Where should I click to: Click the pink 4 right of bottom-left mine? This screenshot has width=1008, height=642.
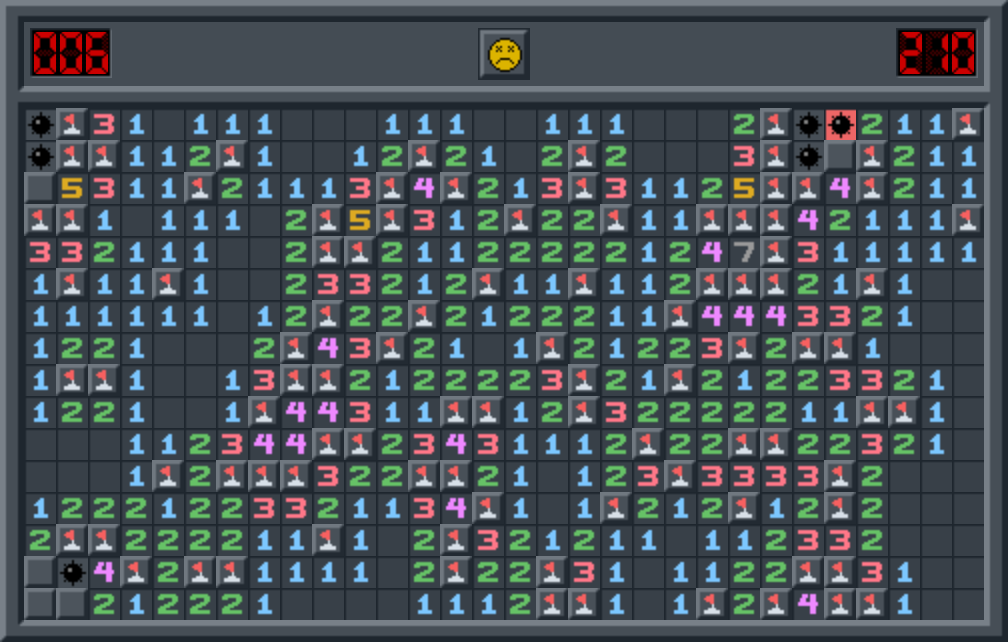[x=104, y=573]
